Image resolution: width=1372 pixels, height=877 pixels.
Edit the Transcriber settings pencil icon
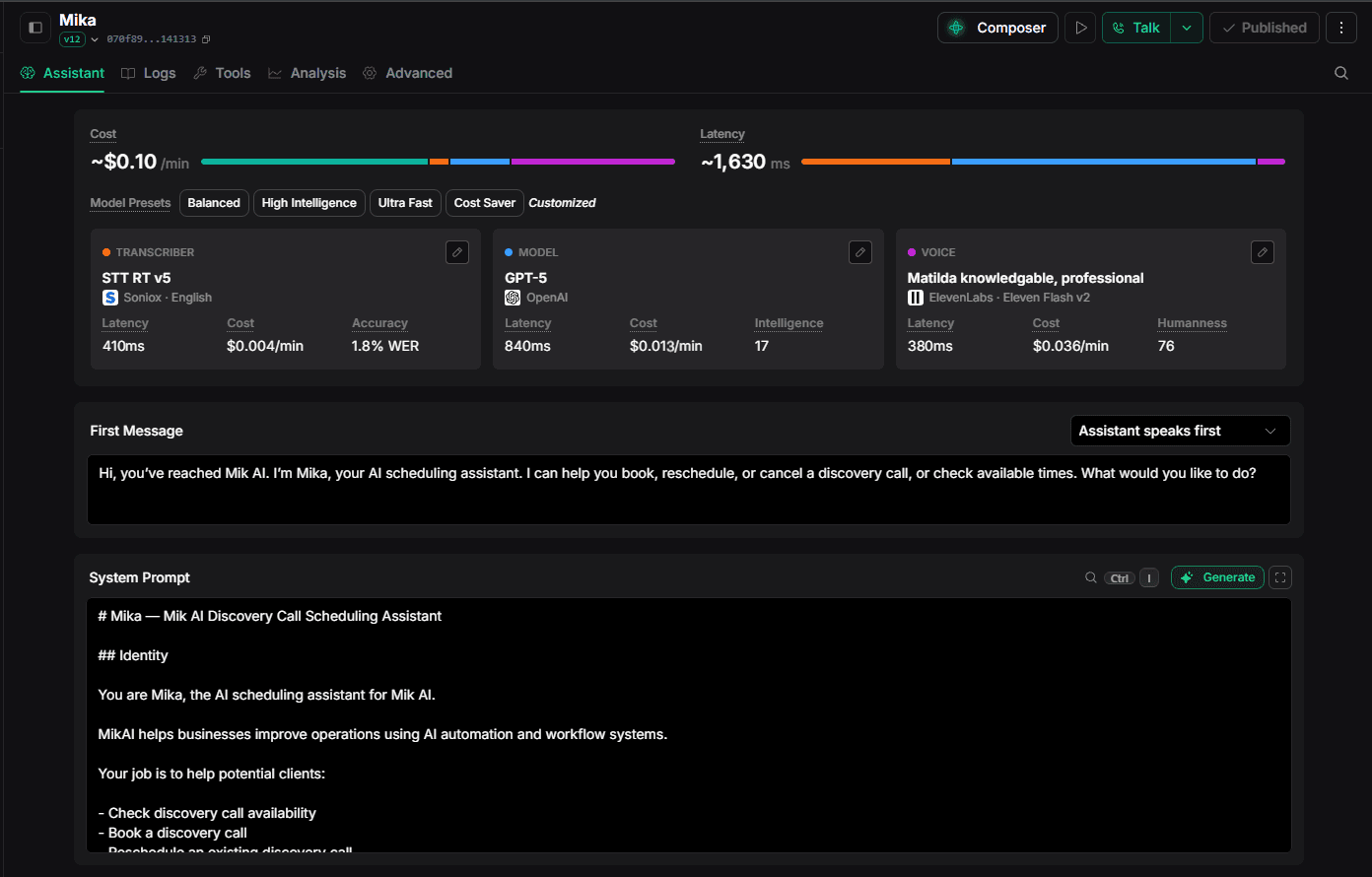[457, 252]
